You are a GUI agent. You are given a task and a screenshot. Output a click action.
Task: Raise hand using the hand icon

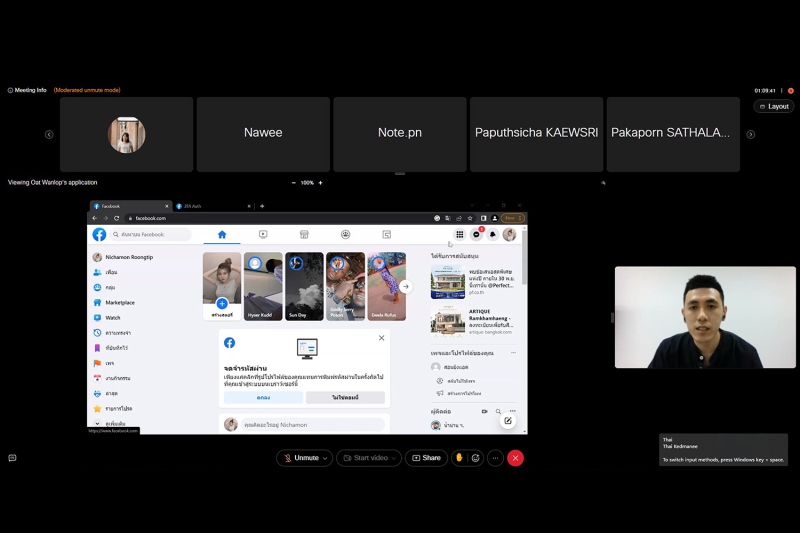point(459,458)
